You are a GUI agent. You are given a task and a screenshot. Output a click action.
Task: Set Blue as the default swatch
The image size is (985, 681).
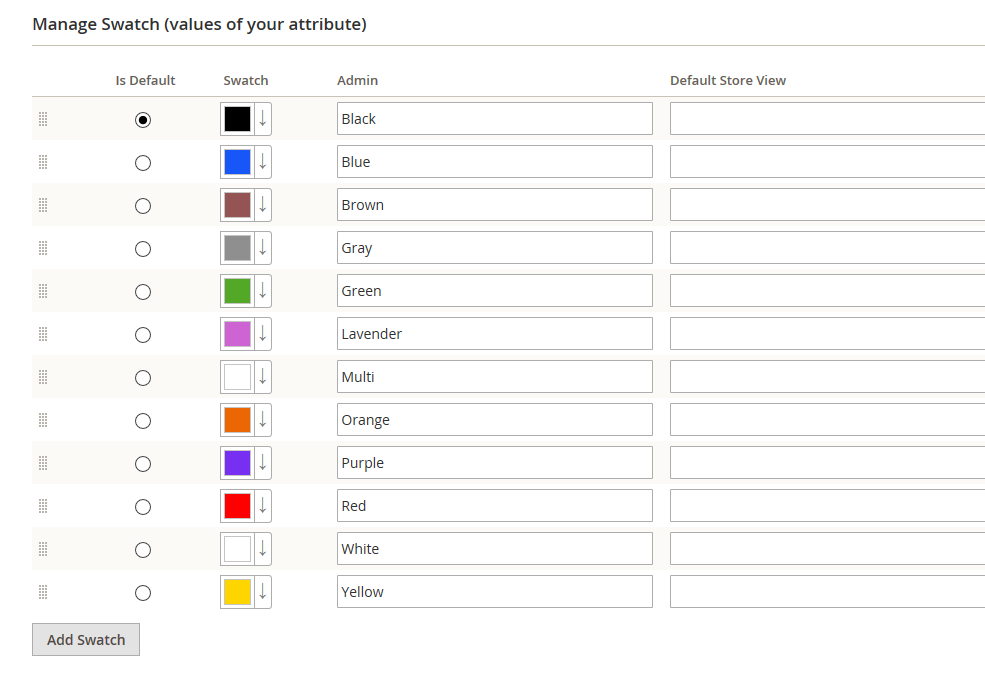tap(143, 162)
